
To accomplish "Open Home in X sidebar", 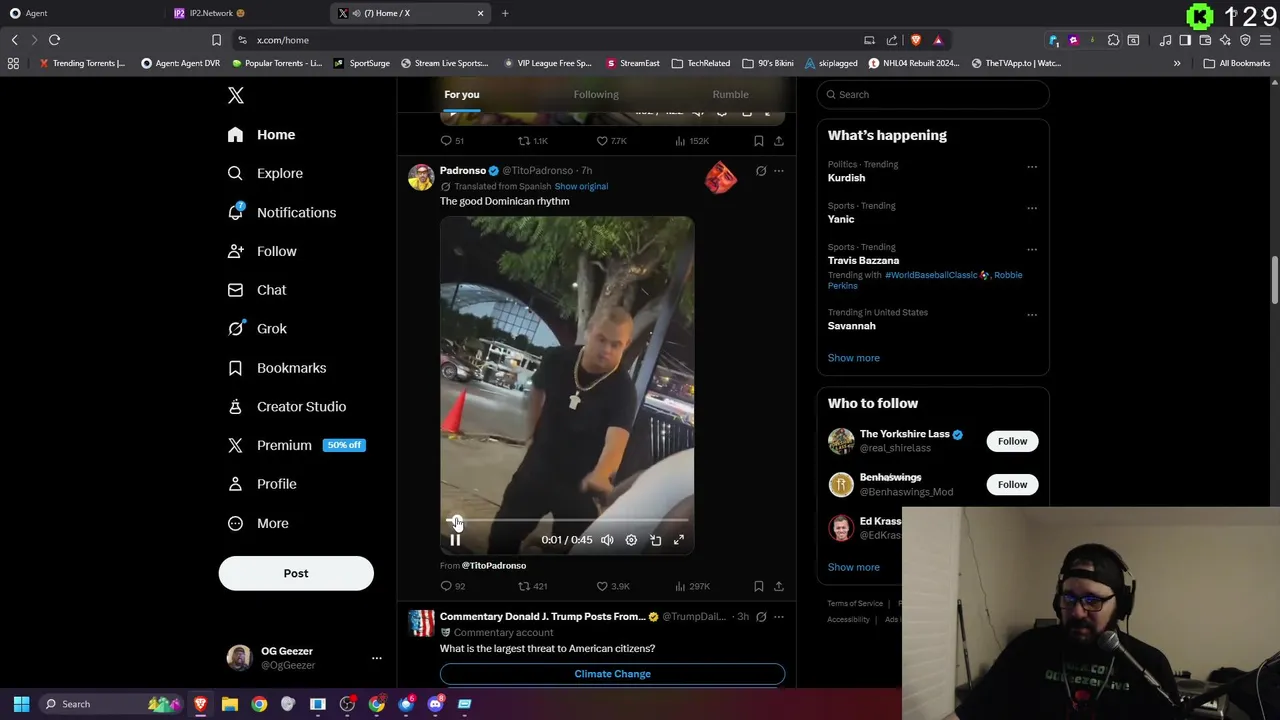I will [261, 135].
